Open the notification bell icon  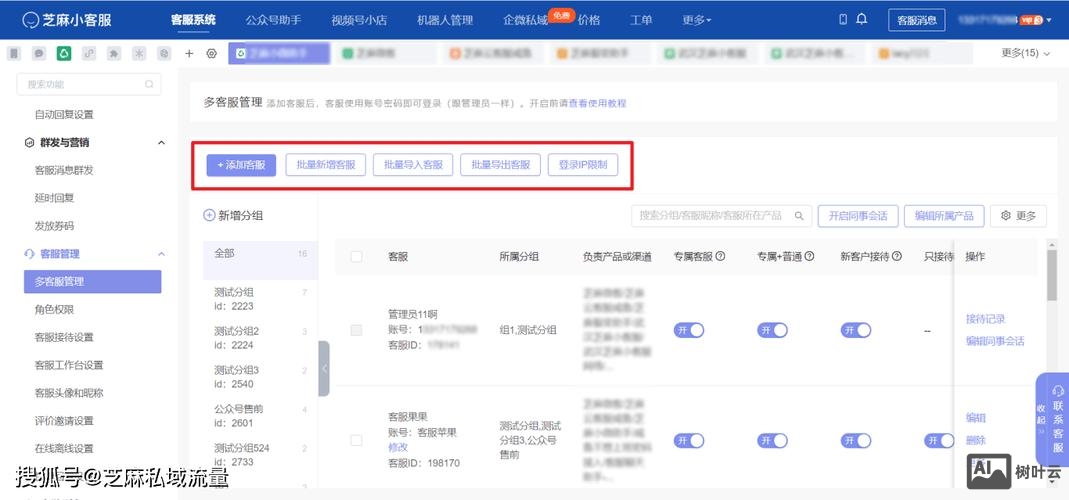(x=862, y=19)
